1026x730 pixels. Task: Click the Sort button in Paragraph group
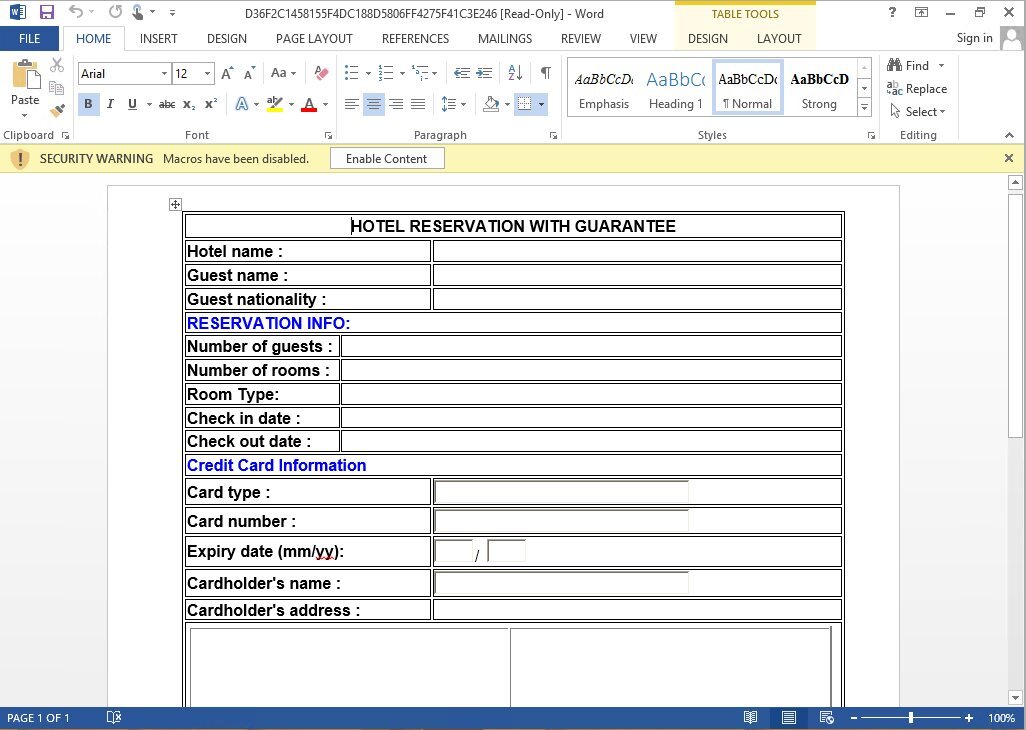point(515,74)
